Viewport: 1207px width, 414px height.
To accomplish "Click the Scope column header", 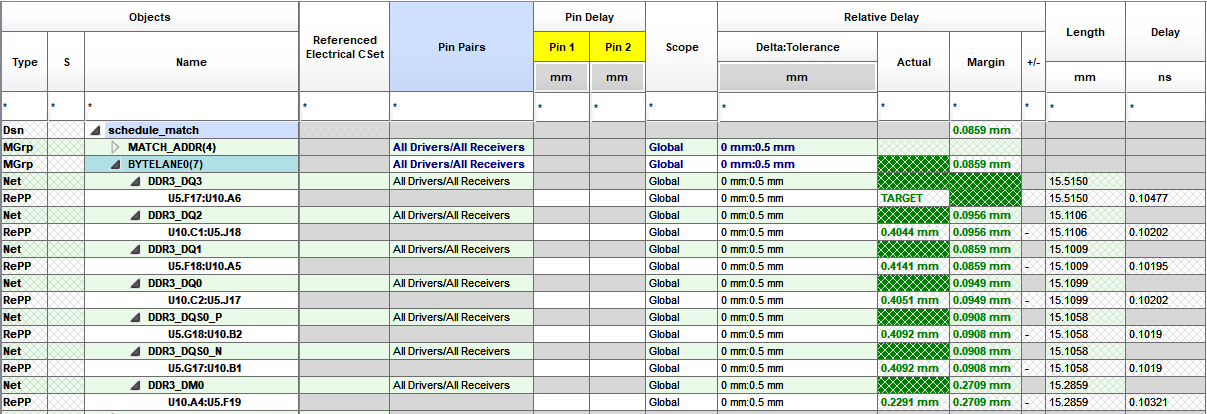I will (681, 47).
